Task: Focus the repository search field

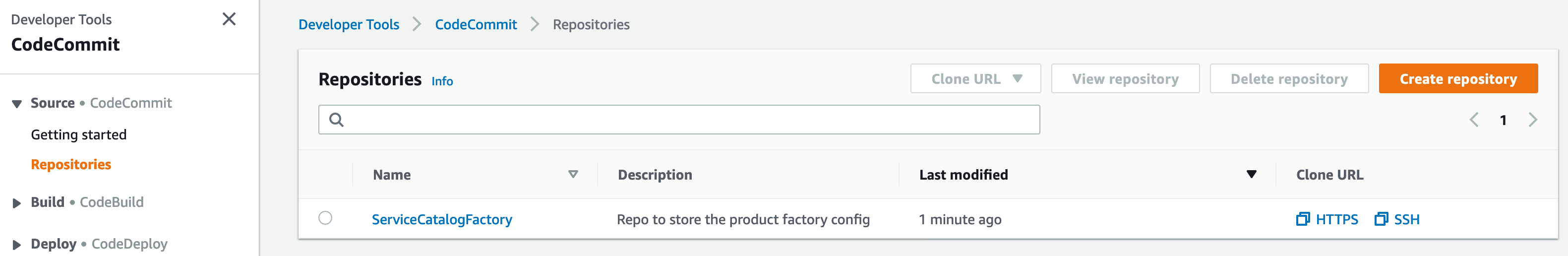Action: point(679,120)
